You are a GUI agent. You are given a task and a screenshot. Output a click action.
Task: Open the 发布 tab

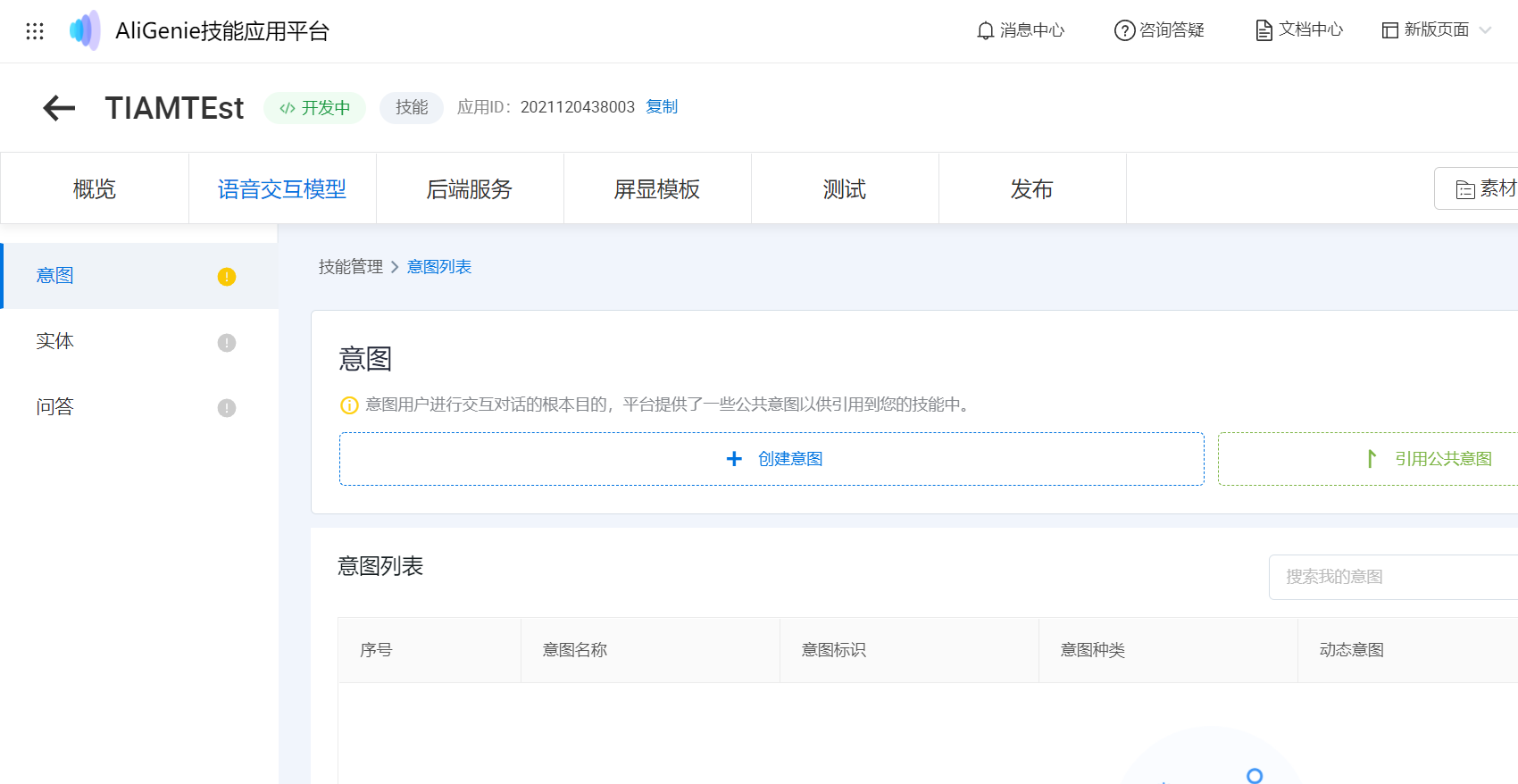1032,188
